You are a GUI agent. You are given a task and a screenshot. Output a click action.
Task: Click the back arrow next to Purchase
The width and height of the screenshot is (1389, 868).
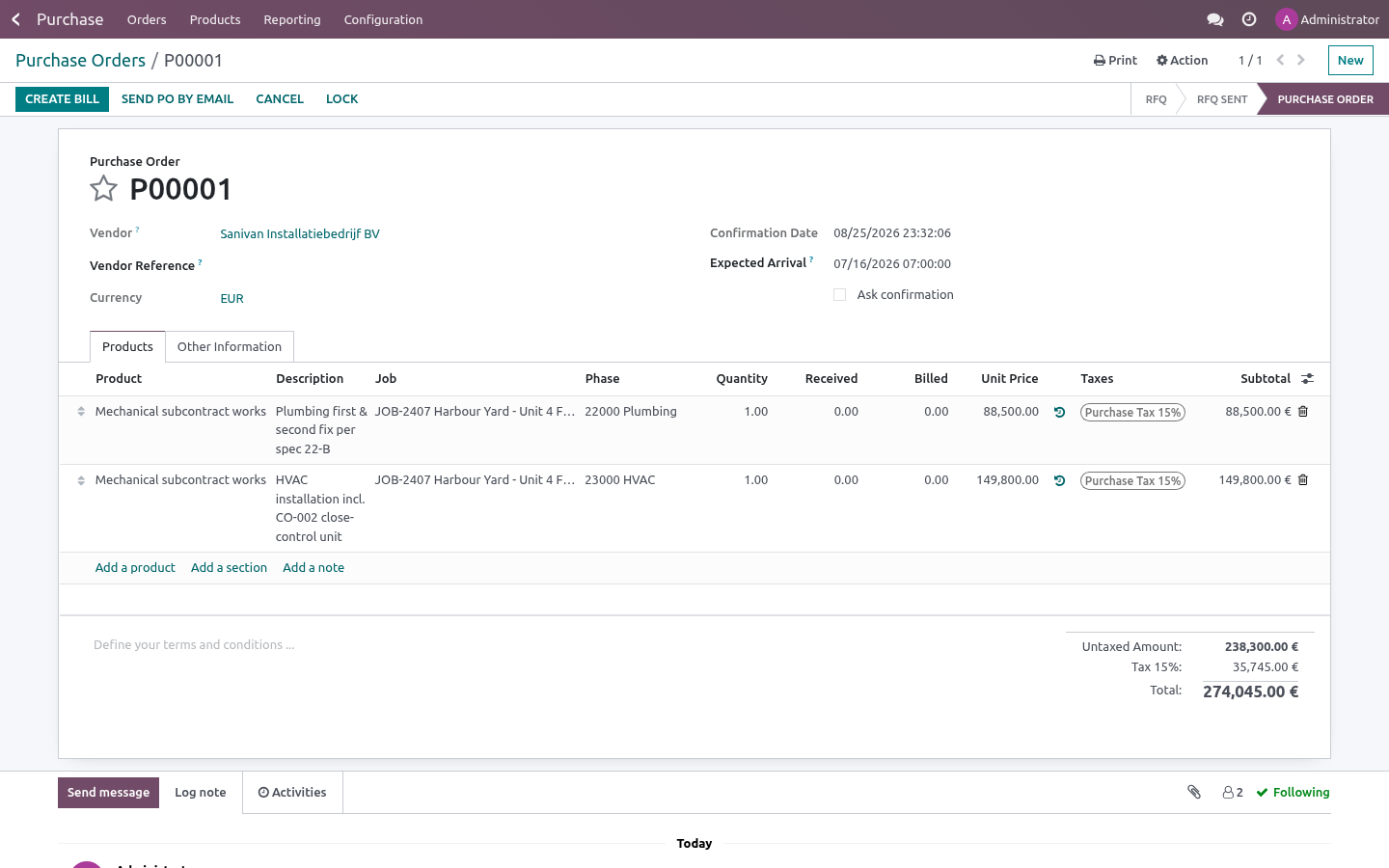[15, 19]
